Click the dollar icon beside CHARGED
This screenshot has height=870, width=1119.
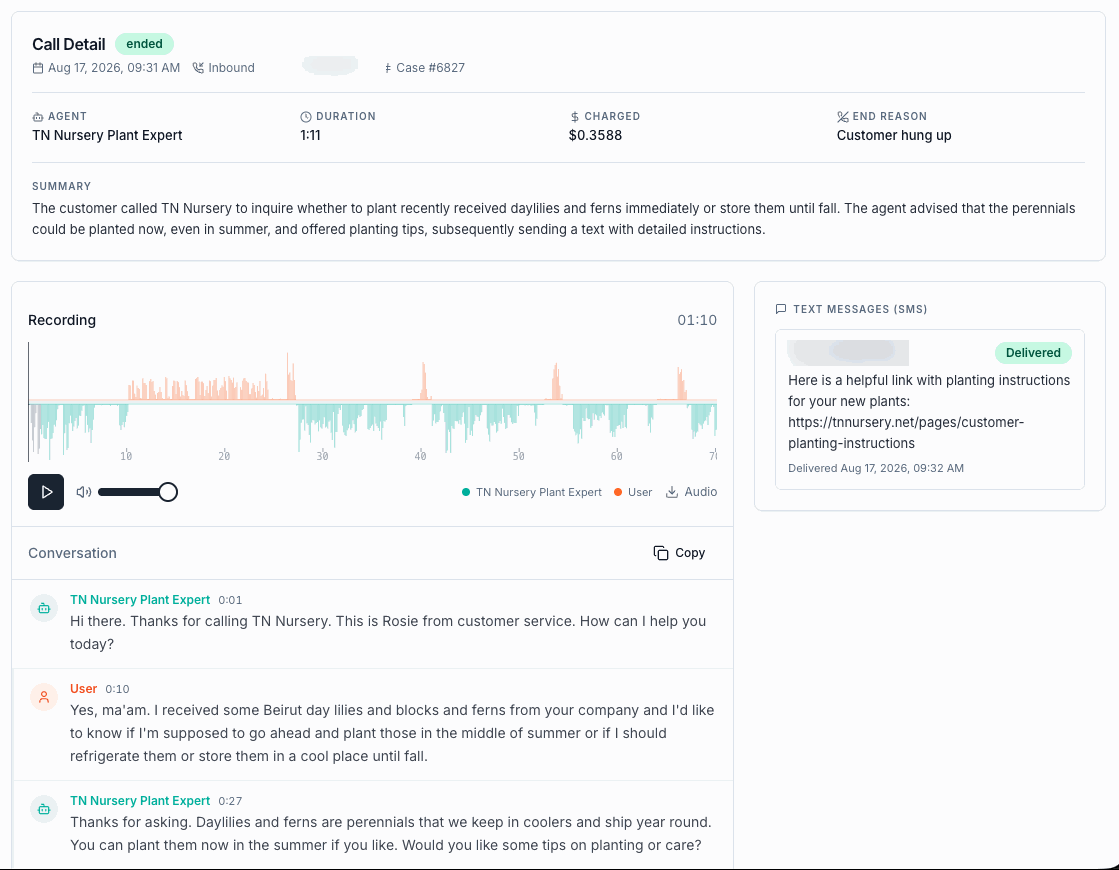[x=574, y=116]
